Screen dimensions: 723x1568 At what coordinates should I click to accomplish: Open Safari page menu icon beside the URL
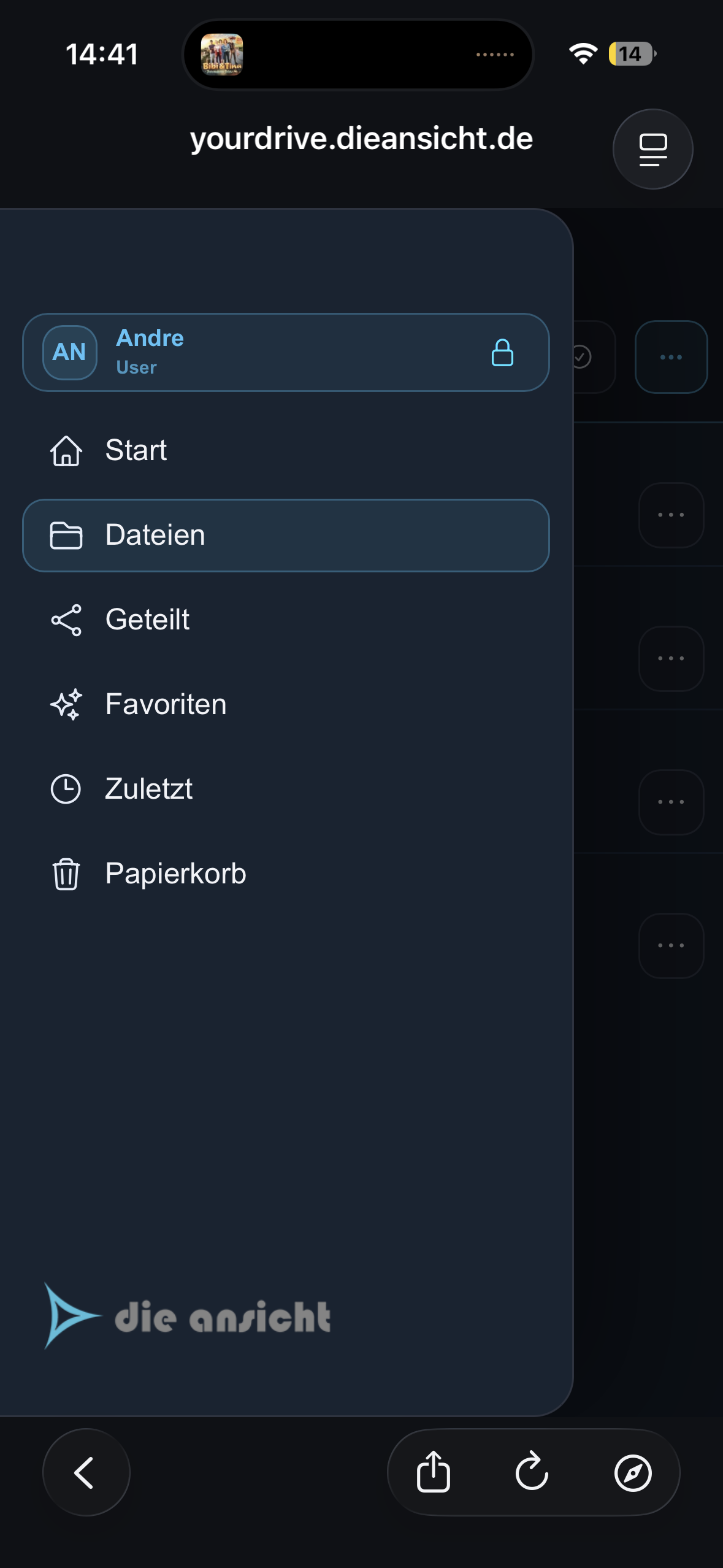pos(652,149)
